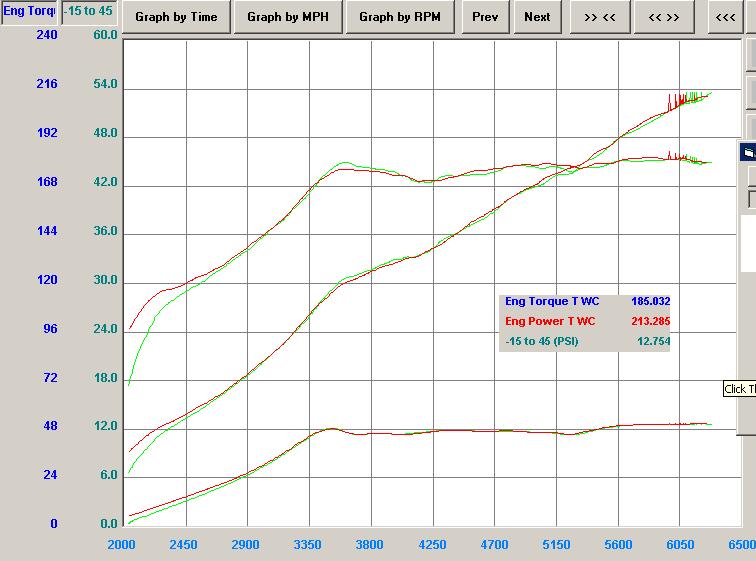The width and height of the screenshot is (756, 561).
Task: Click the 4700 RPM axis label
Action: (x=494, y=545)
